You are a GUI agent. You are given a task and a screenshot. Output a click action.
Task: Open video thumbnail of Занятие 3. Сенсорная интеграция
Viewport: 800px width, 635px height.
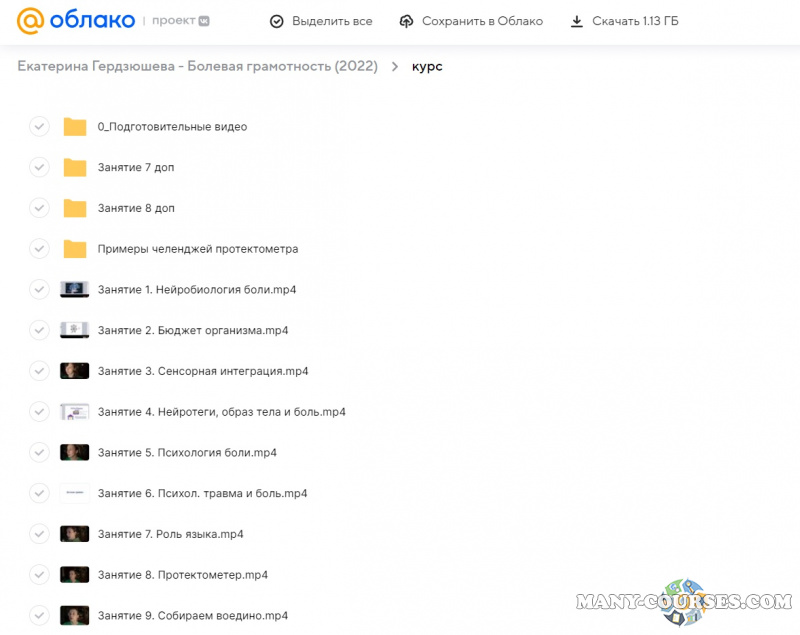pyautogui.click(x=75, y=371)
